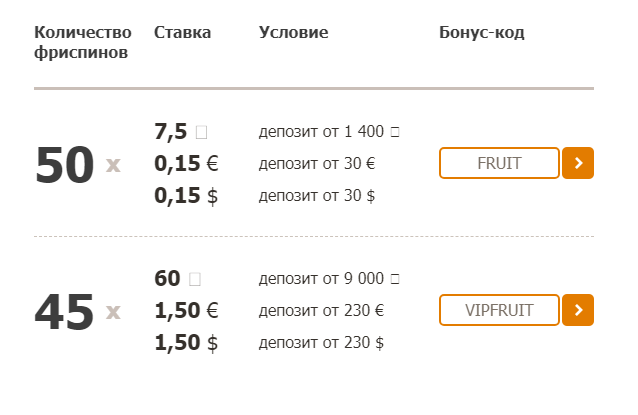Click the Бонус-код column header
This screenshot has height=415, width=638.
pos(482,33)
